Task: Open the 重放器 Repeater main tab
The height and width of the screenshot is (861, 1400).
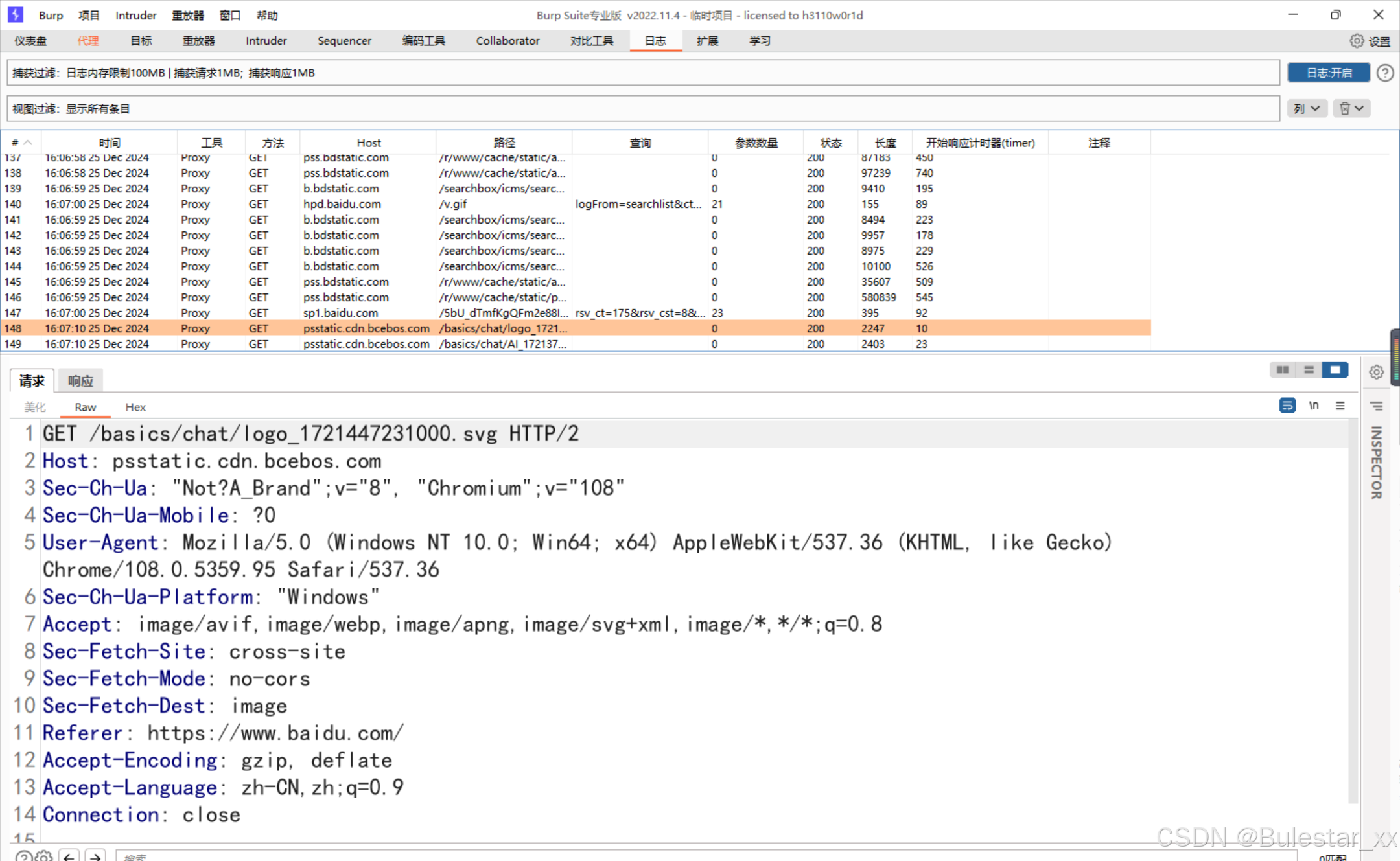Action: pos(198,41)
